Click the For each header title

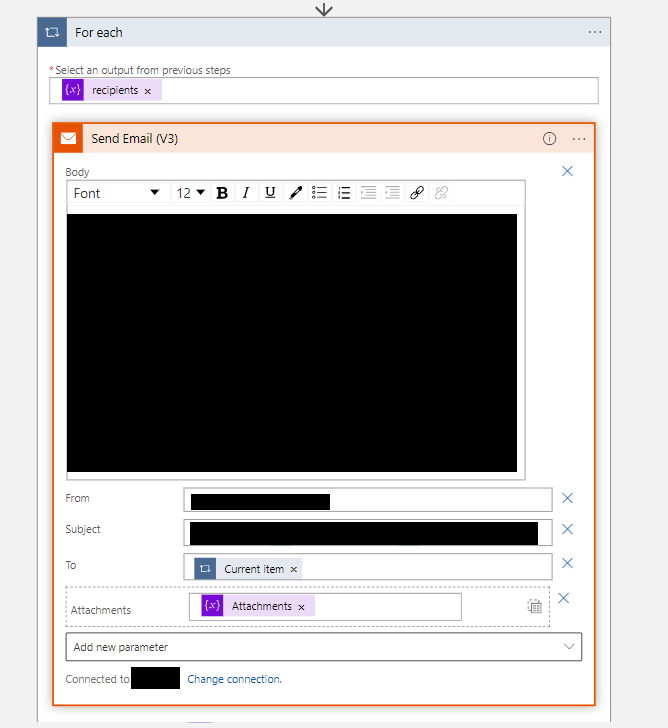coord(99,32)
